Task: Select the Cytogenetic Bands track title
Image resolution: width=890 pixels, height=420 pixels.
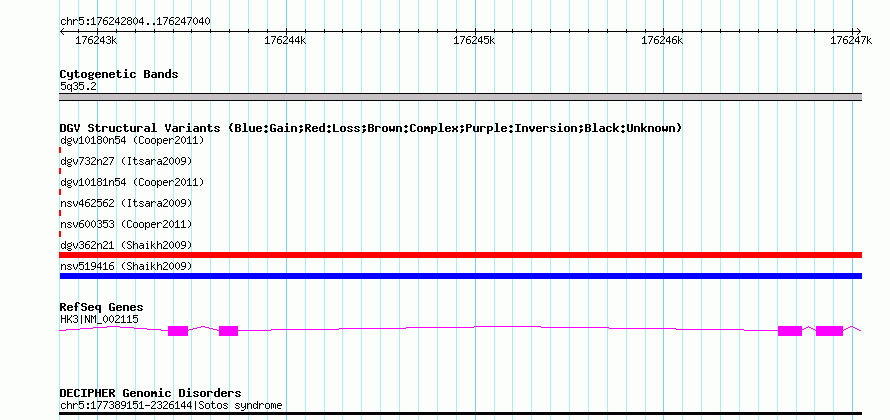Action: [119, 74]
